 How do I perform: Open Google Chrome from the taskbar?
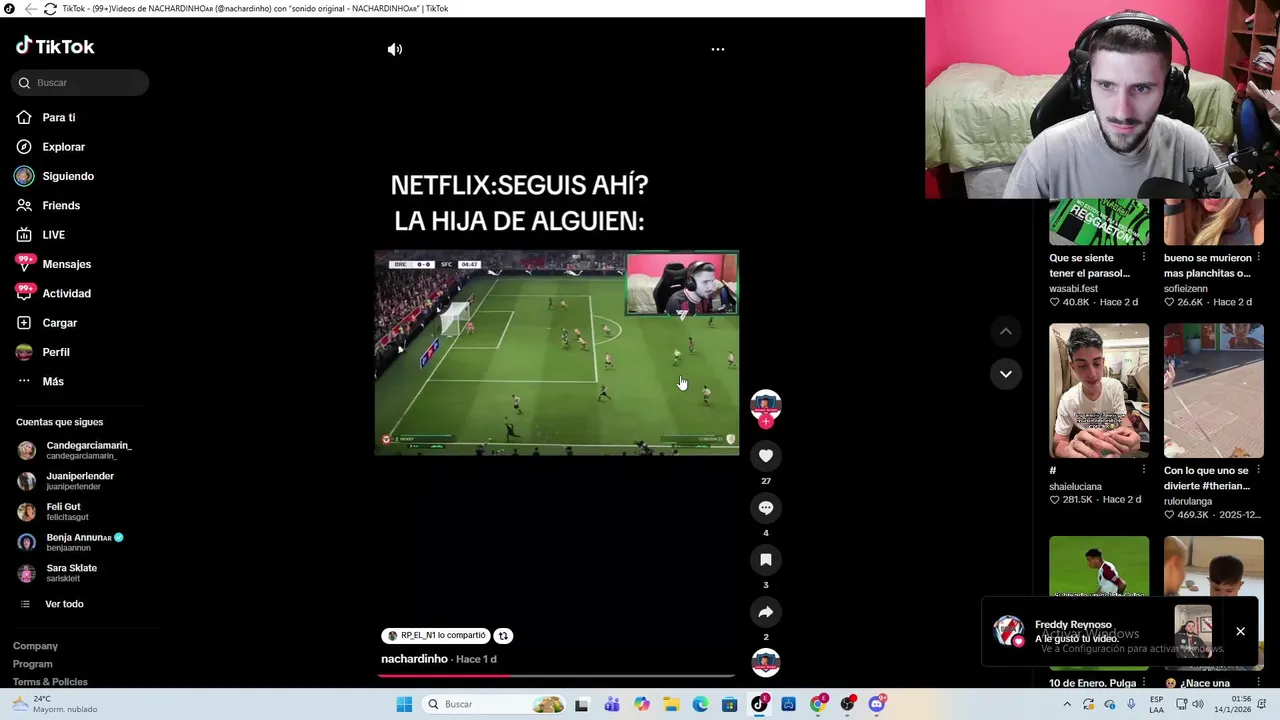818,704
